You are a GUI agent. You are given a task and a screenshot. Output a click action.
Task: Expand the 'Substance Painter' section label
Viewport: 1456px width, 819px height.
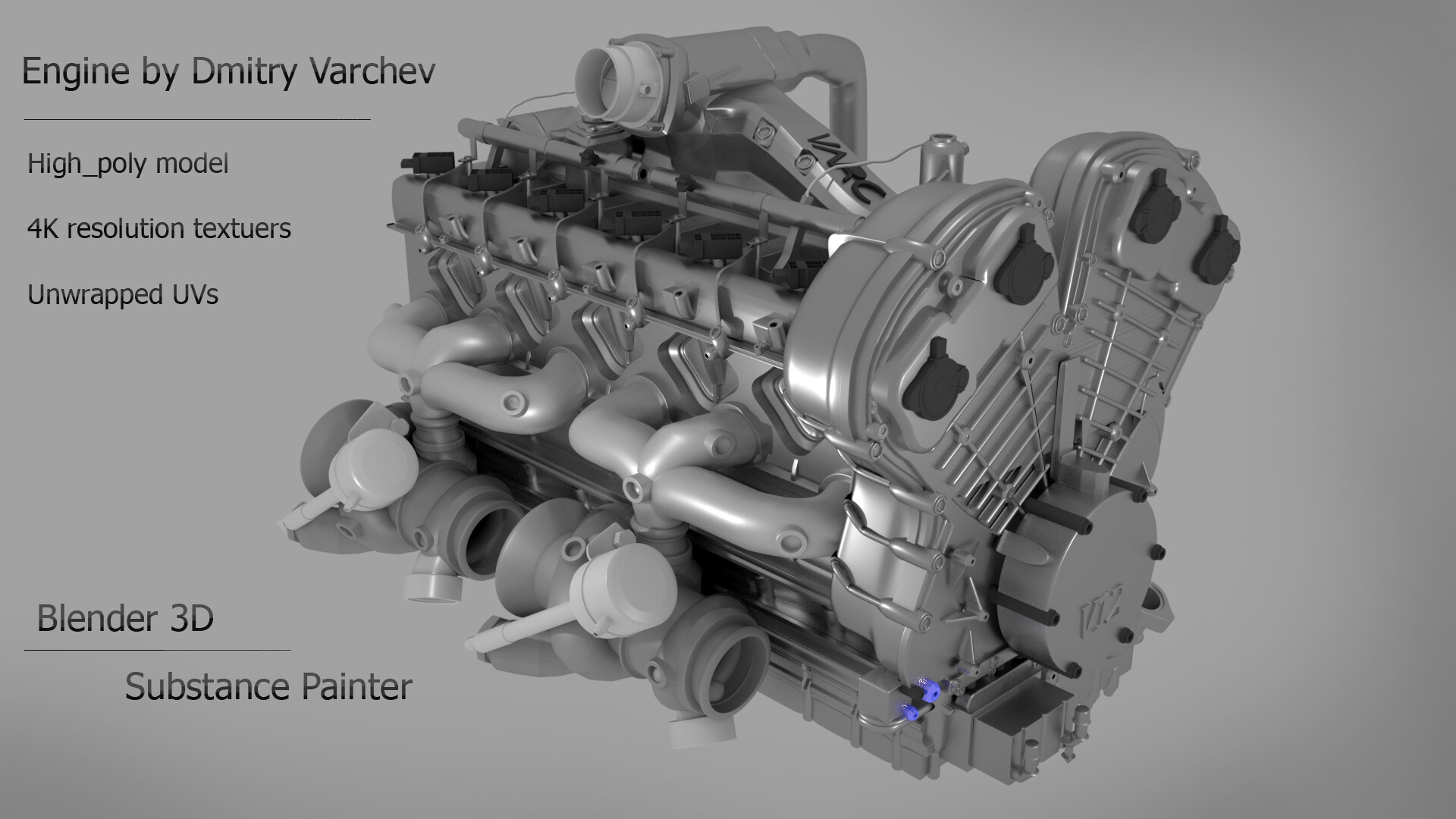pyautogui.click(x=269, y=688)
